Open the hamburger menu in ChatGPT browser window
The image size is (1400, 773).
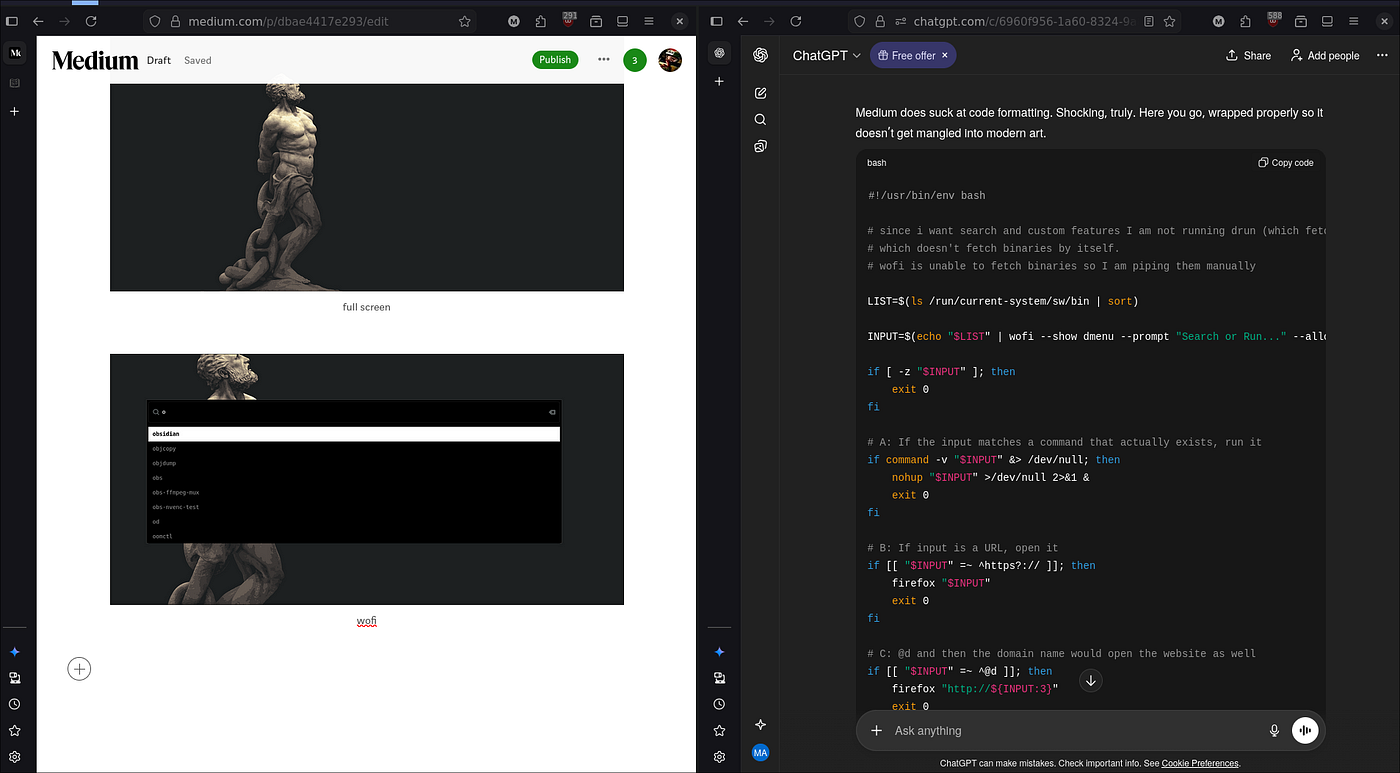pyautogui.click(x=1353, y=21)
